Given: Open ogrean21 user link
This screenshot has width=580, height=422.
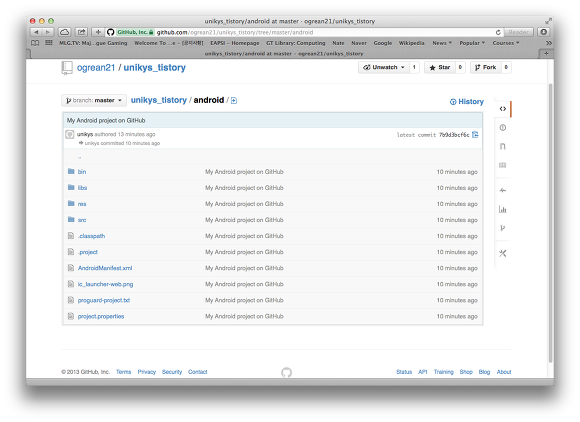Looking at the screenshot, I should point(96,68).
